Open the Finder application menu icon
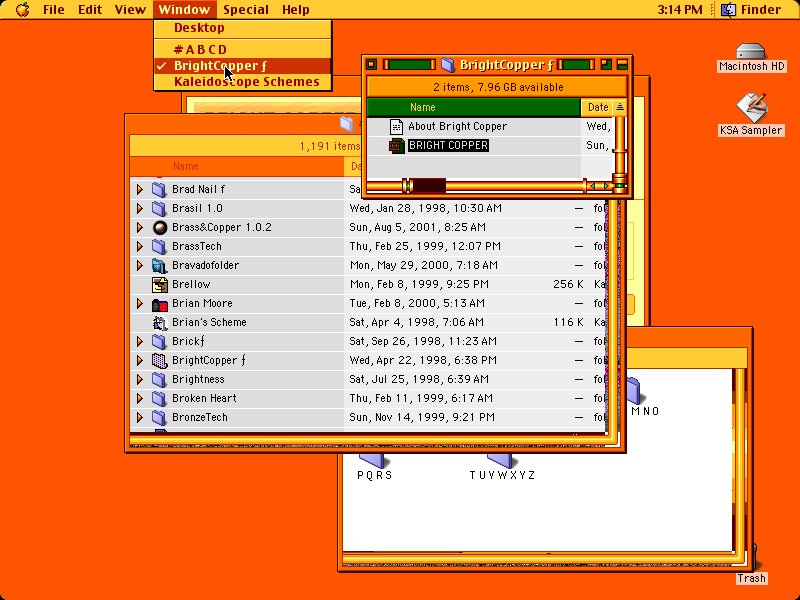The width and height of the screenshot is (800, 600). point(728,10)
